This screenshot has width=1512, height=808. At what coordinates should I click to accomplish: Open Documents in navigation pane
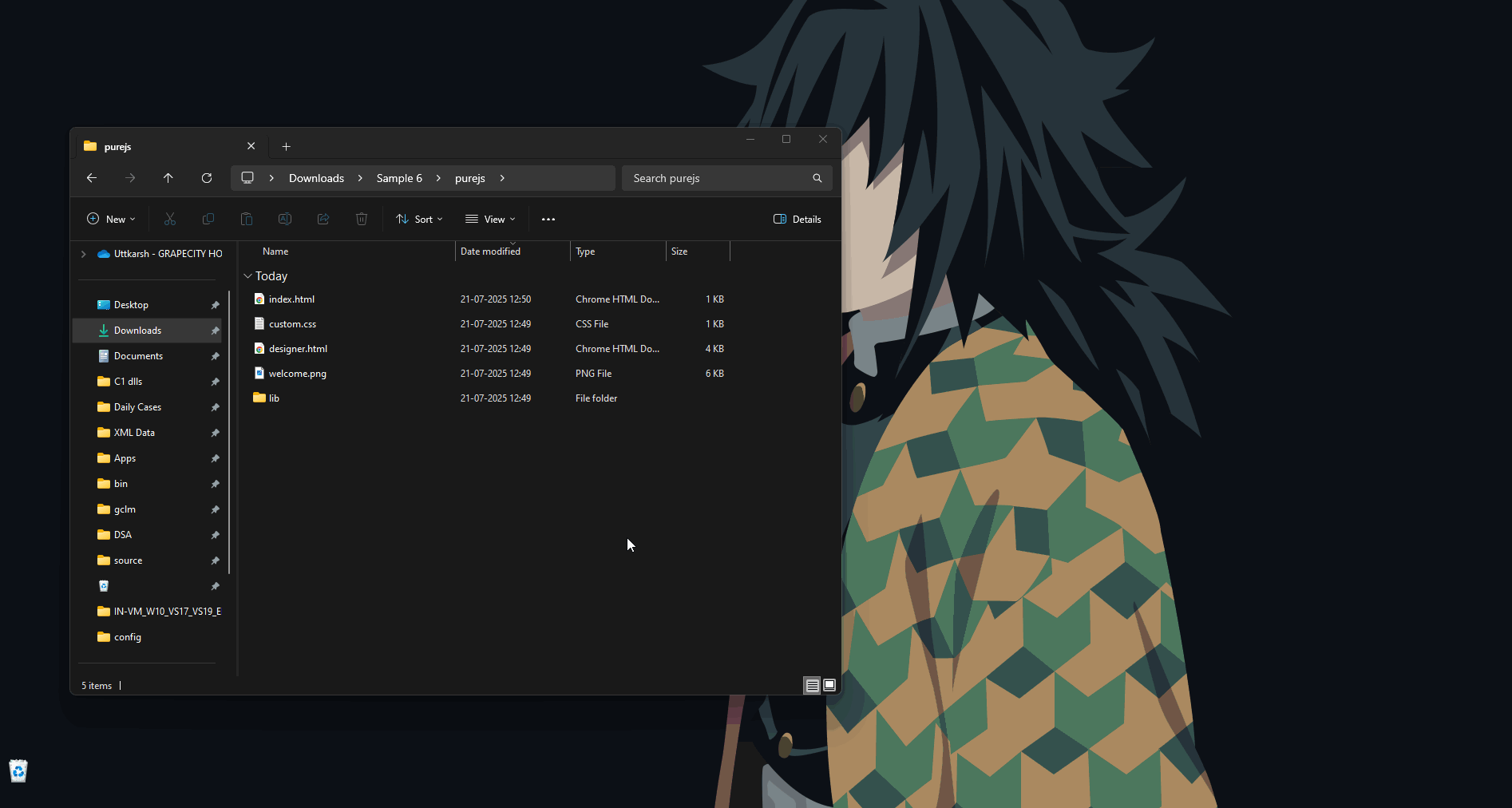pos(147,356)
